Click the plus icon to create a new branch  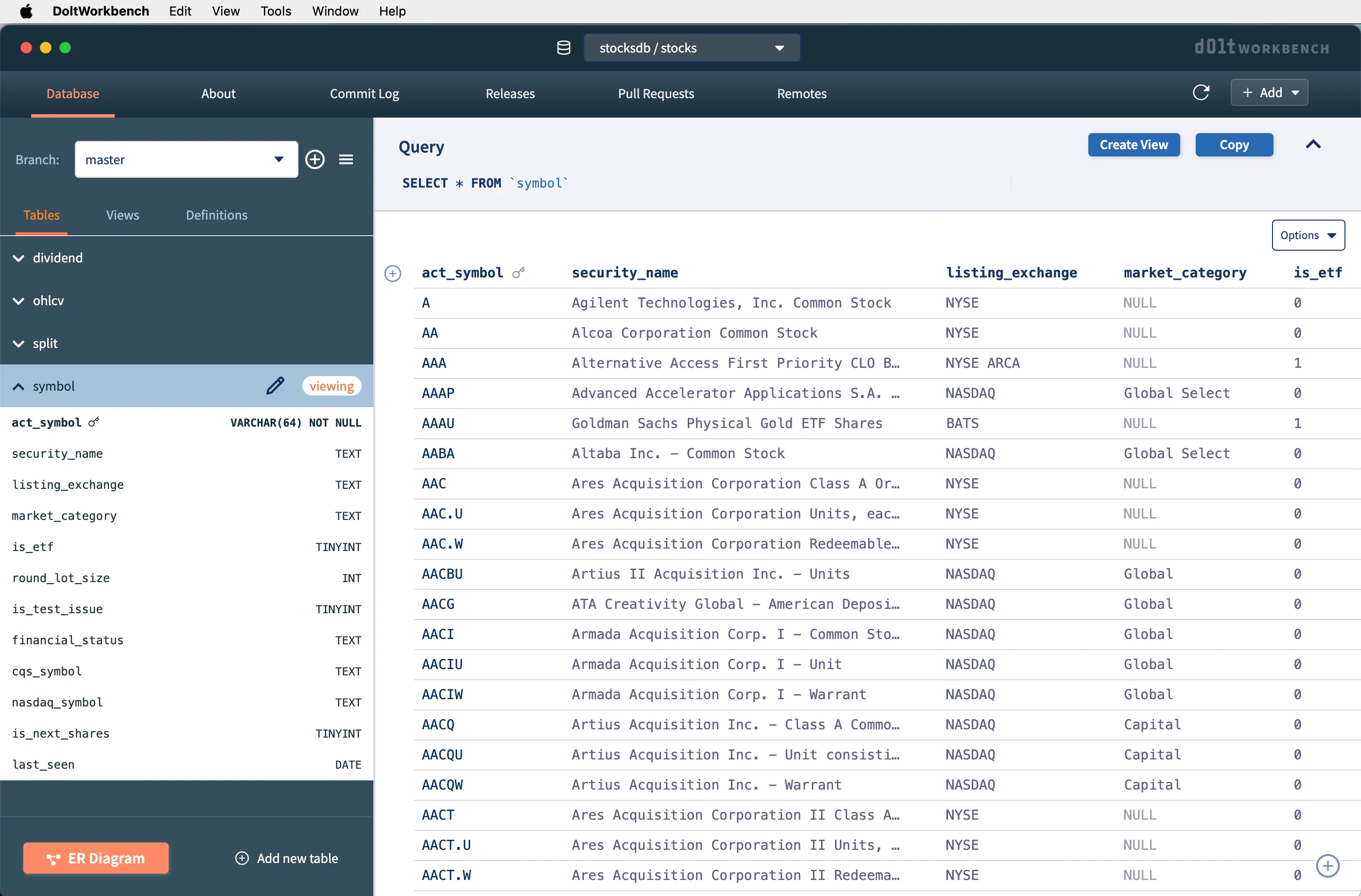(315, 159)
